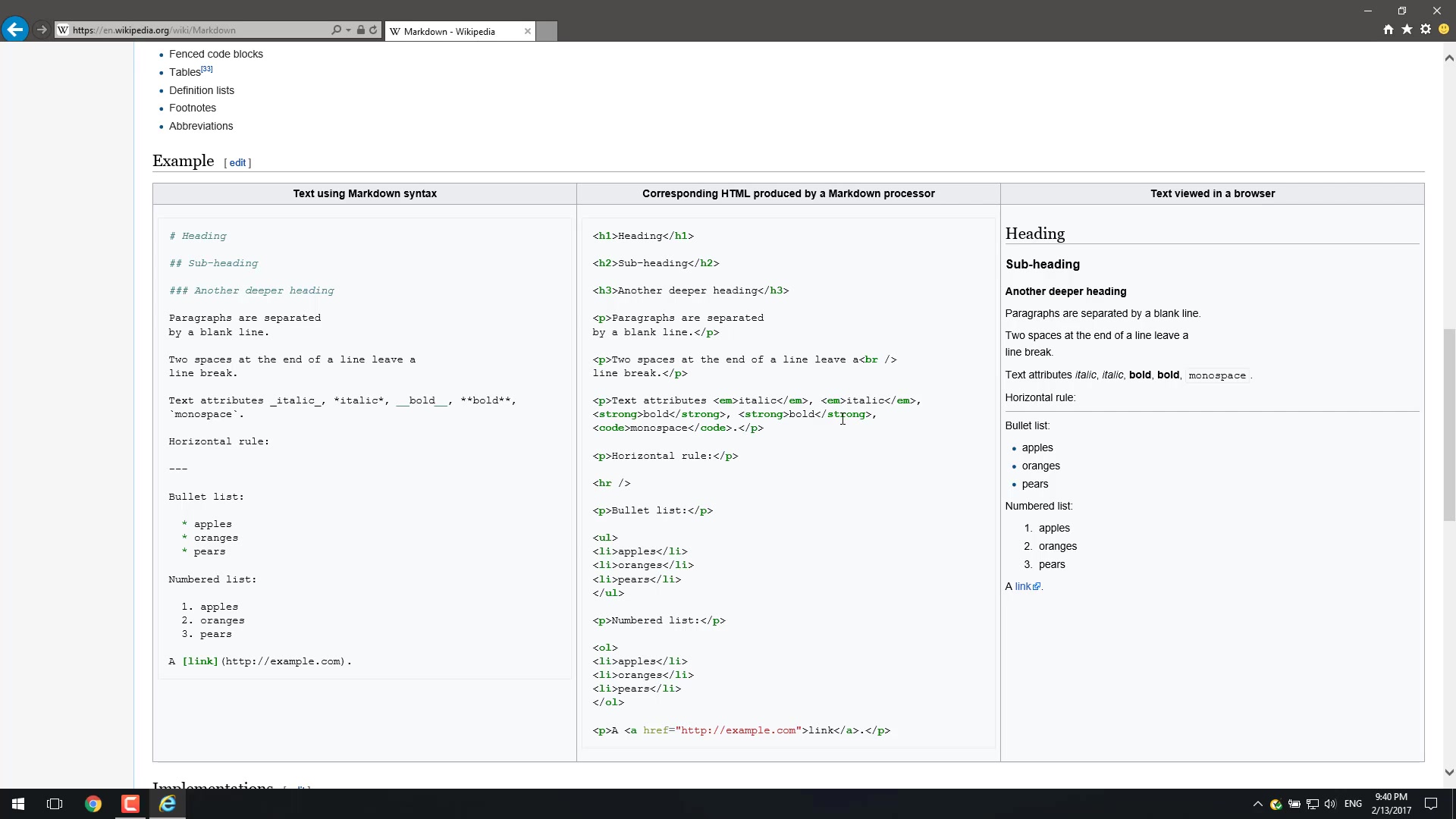Open a new browser tab

[547, 31]
